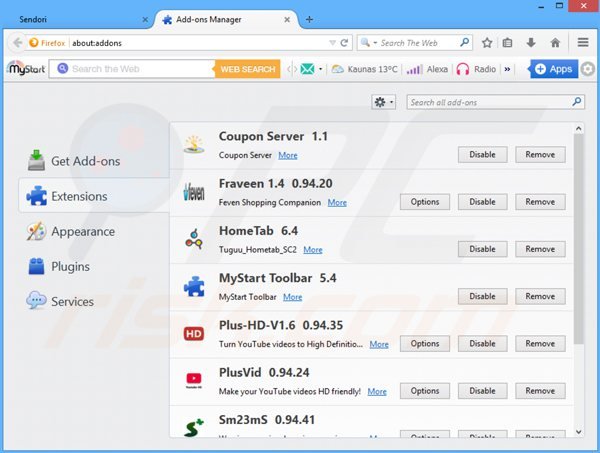Show more MyStart toolbar items chevron
This screenshot has height=453, width=600.
tap(507, 69)
